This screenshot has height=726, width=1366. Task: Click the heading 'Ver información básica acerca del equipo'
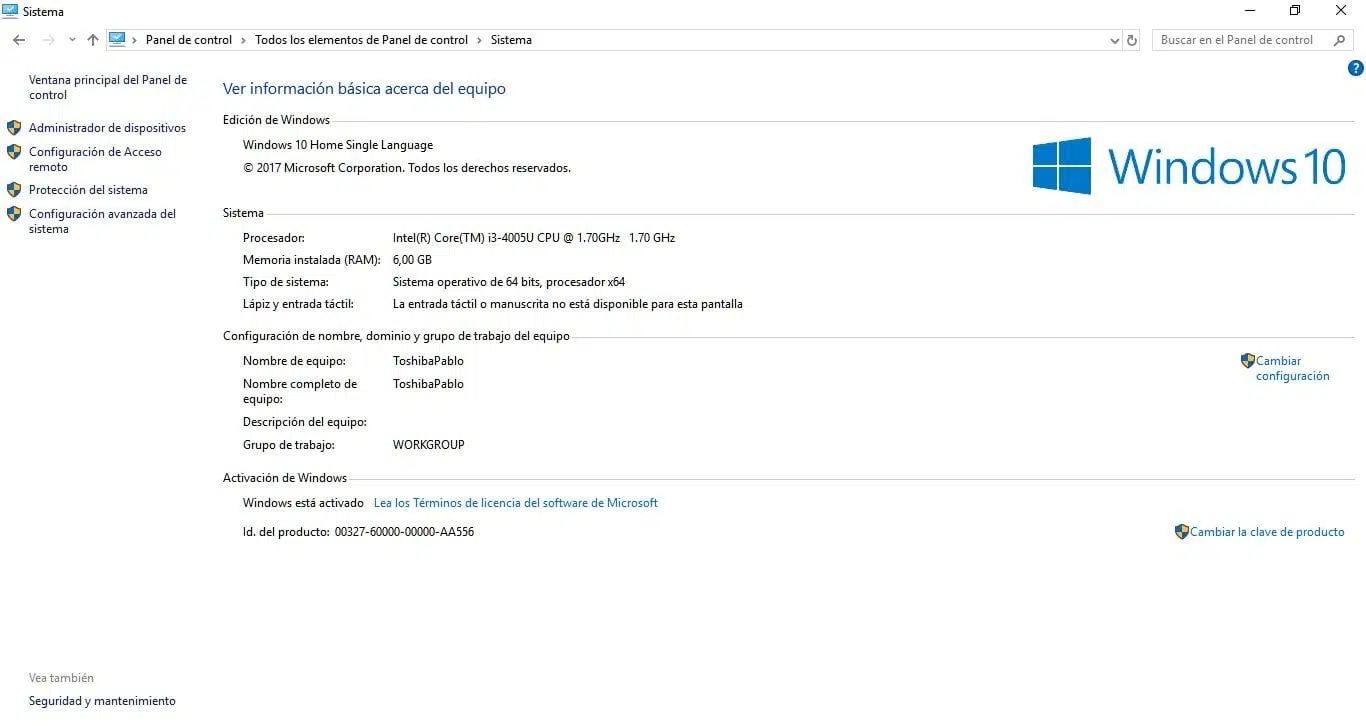tap(364, 89)
